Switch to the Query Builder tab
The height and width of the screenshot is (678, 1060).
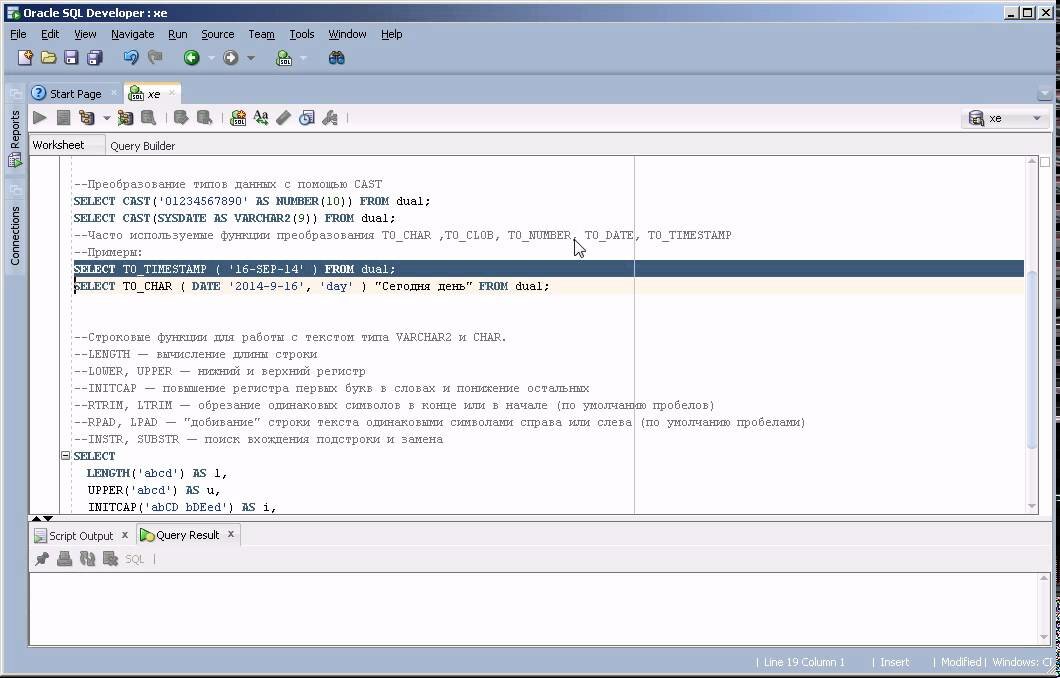[x=143, y=145]
